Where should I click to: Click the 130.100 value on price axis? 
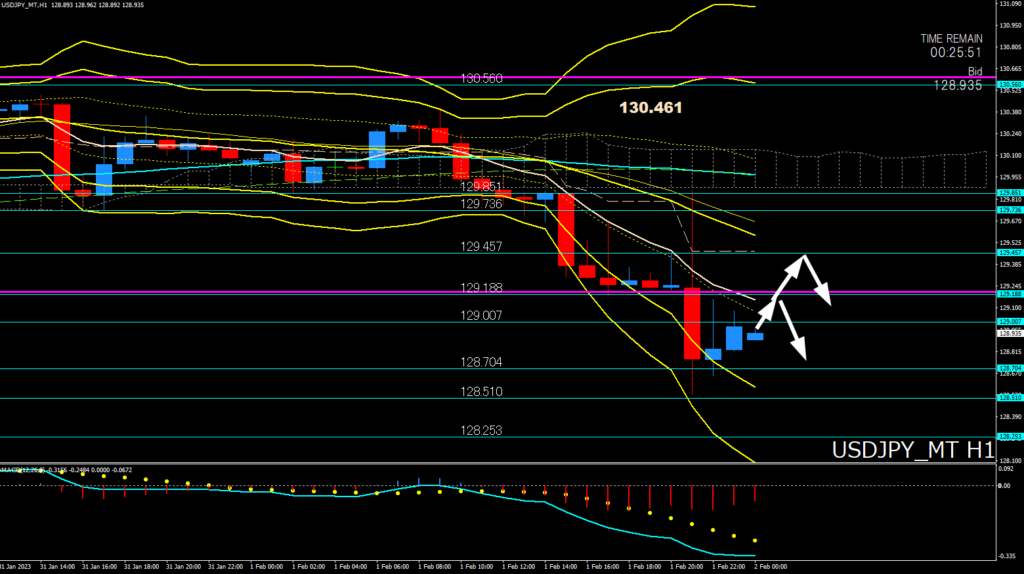(1010, 155)
